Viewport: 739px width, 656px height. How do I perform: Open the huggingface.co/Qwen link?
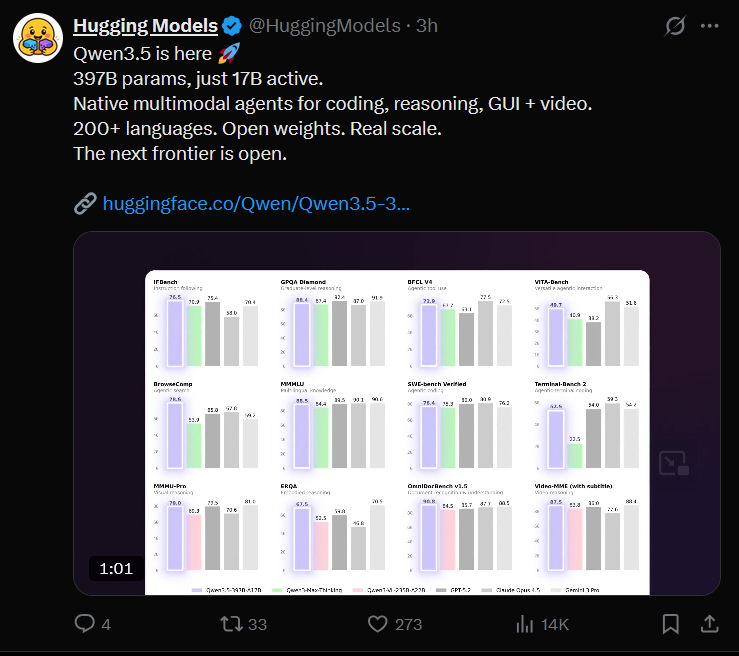(x=255, y=204)
